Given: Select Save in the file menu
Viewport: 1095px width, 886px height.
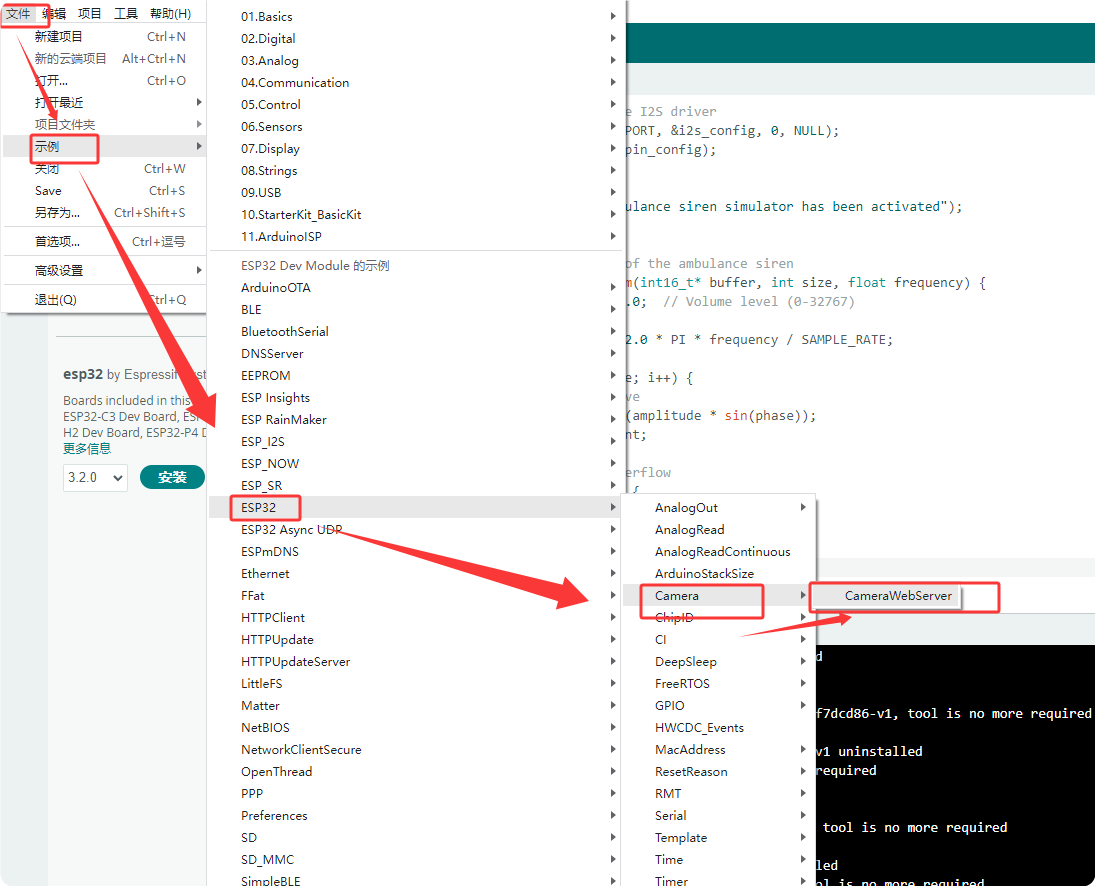Looking at the screenshot, I should tap(105, 191).
